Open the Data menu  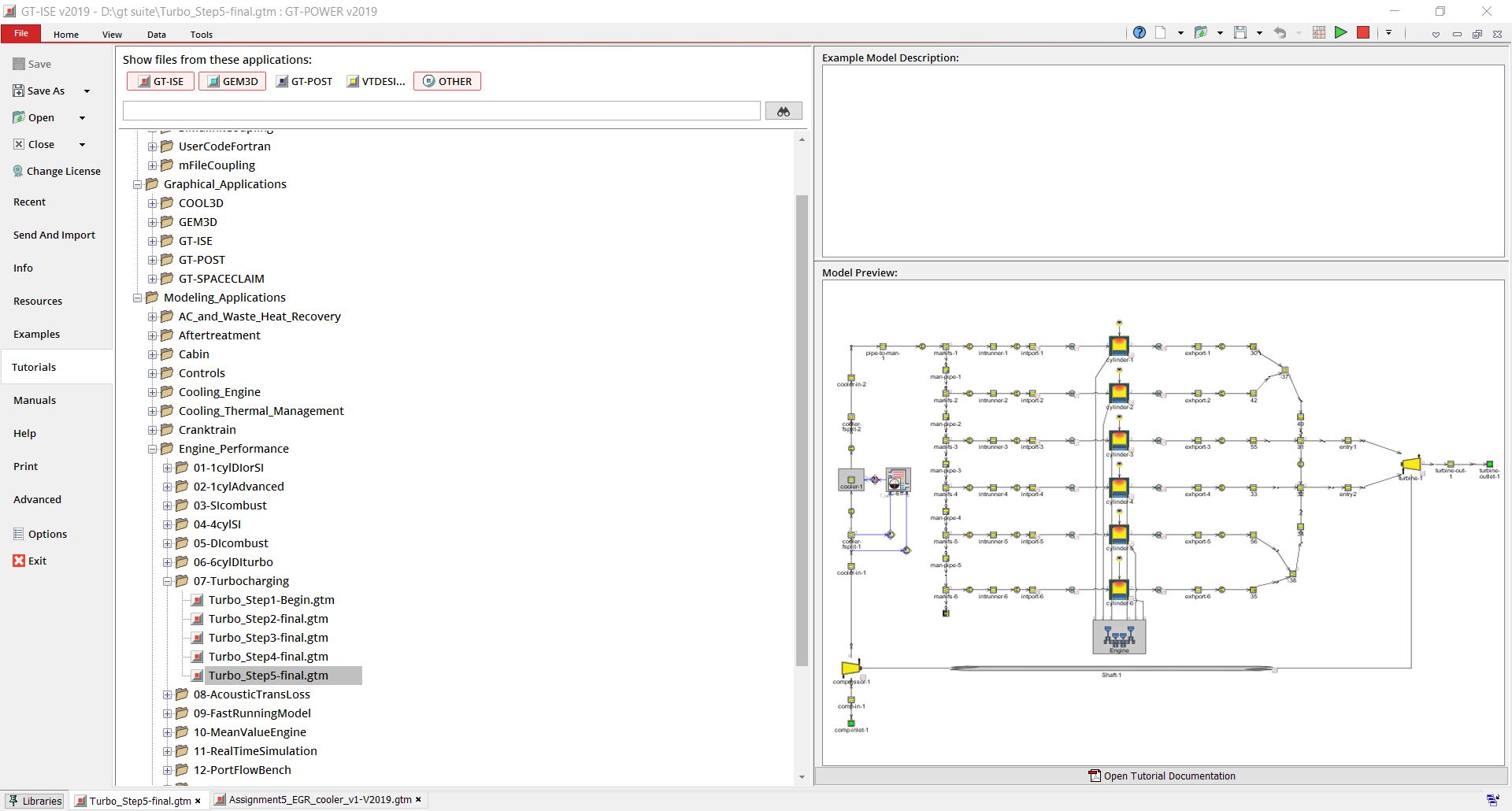[156, 34]
